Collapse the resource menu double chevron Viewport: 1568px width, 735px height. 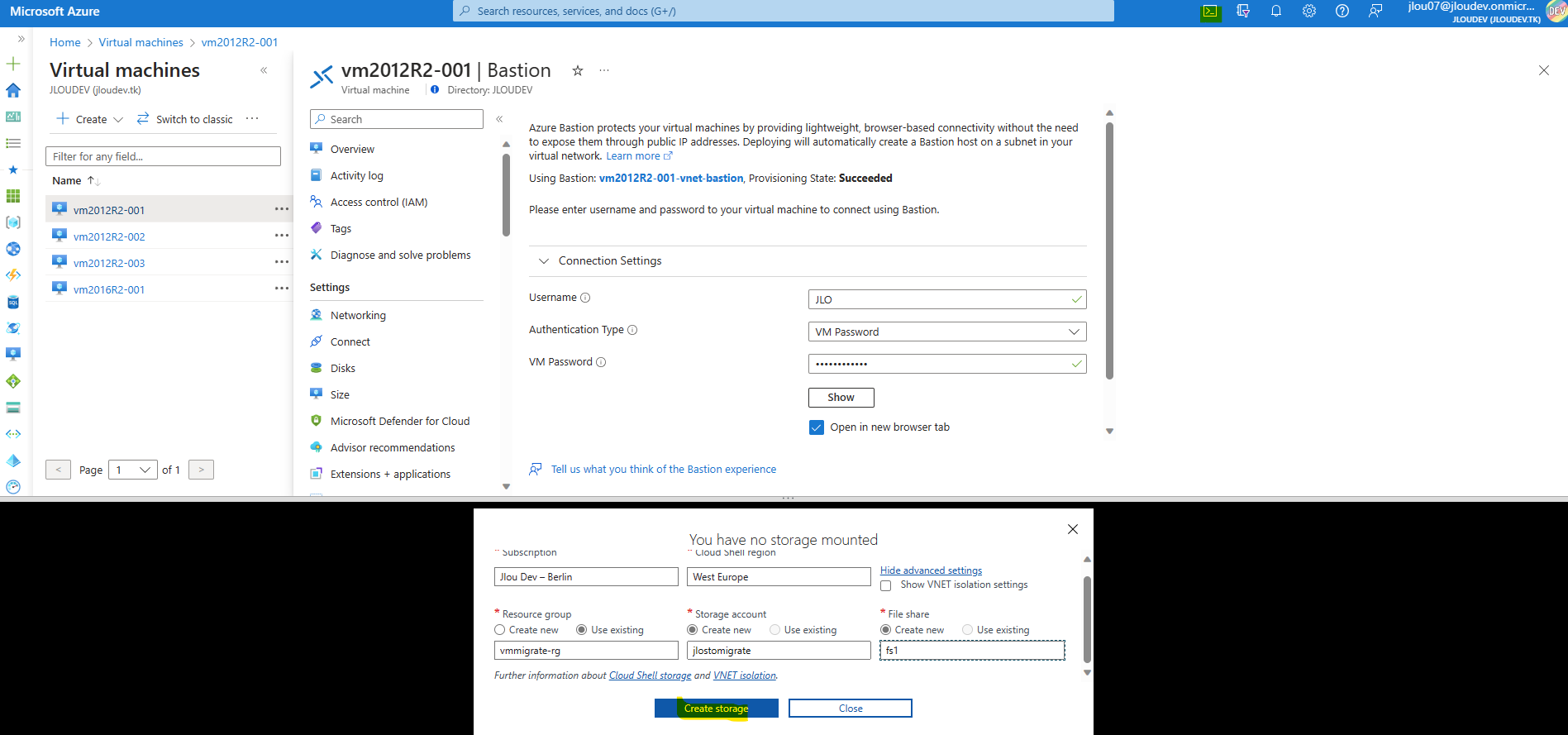point(499,119)
